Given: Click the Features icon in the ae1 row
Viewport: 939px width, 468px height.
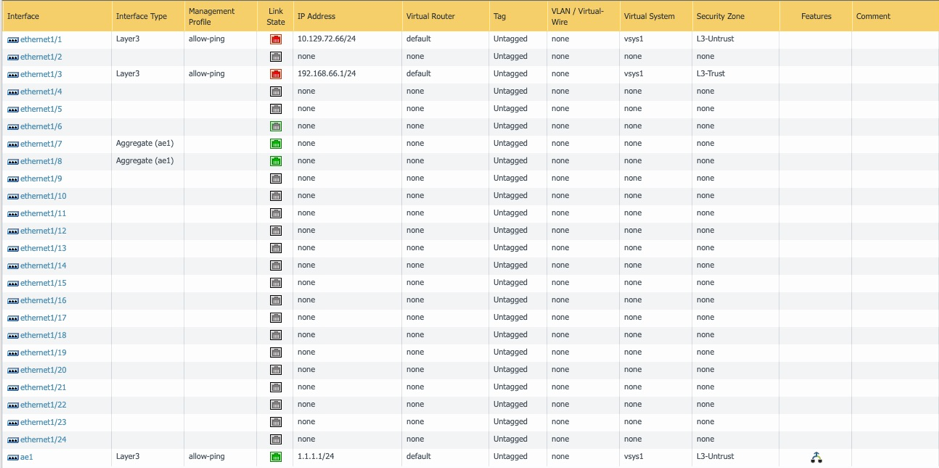Looking at the screenshot, I should click(816, 457).
